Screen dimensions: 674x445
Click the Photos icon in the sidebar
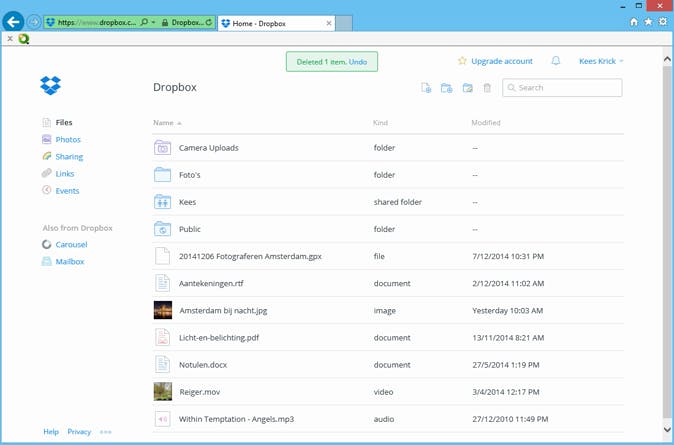coord(46,139)
